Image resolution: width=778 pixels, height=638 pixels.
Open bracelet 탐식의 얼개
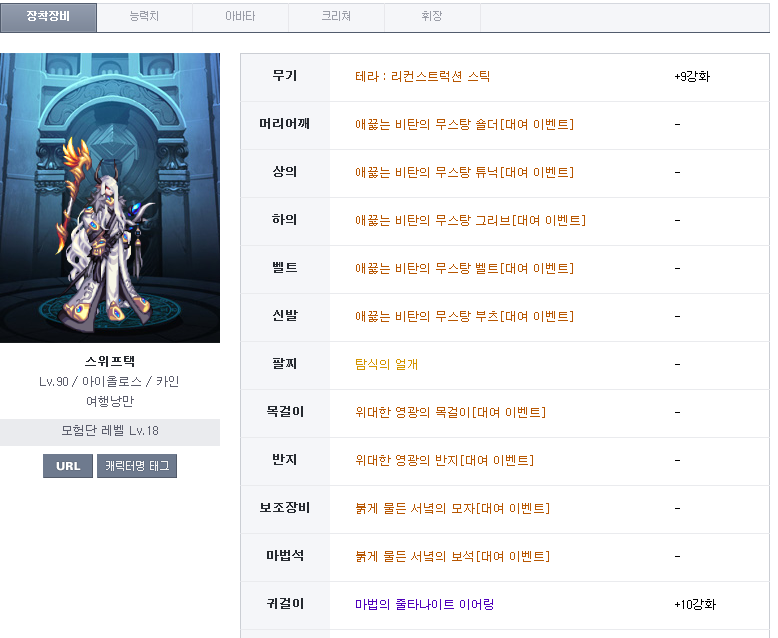pyautogui.click(x=387, y=365)
